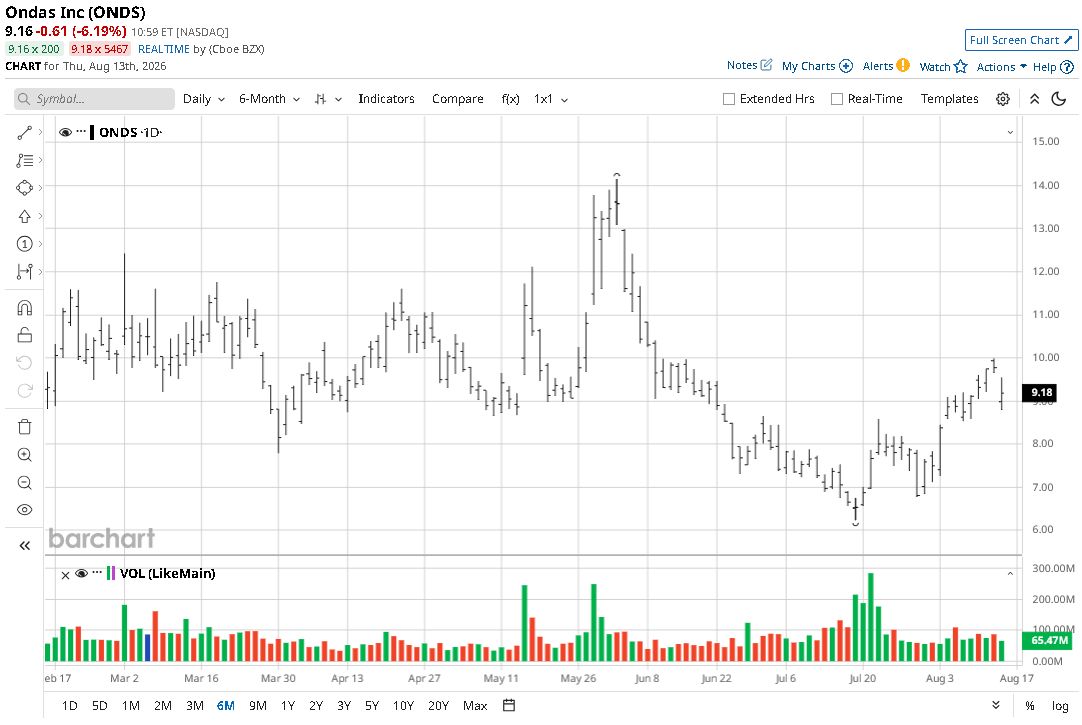
Task: Expand trend line tool submenu arrow
Action: (41, 132)
